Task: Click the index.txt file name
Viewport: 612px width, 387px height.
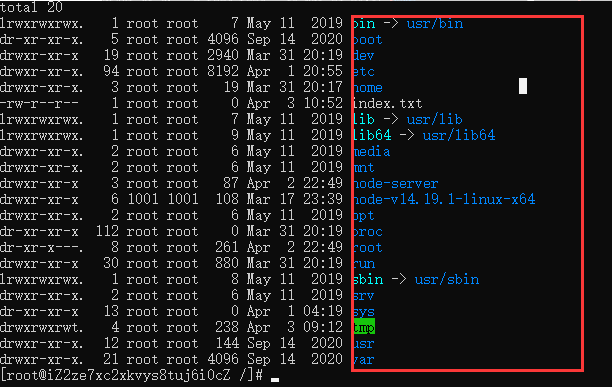Action: 388,103
